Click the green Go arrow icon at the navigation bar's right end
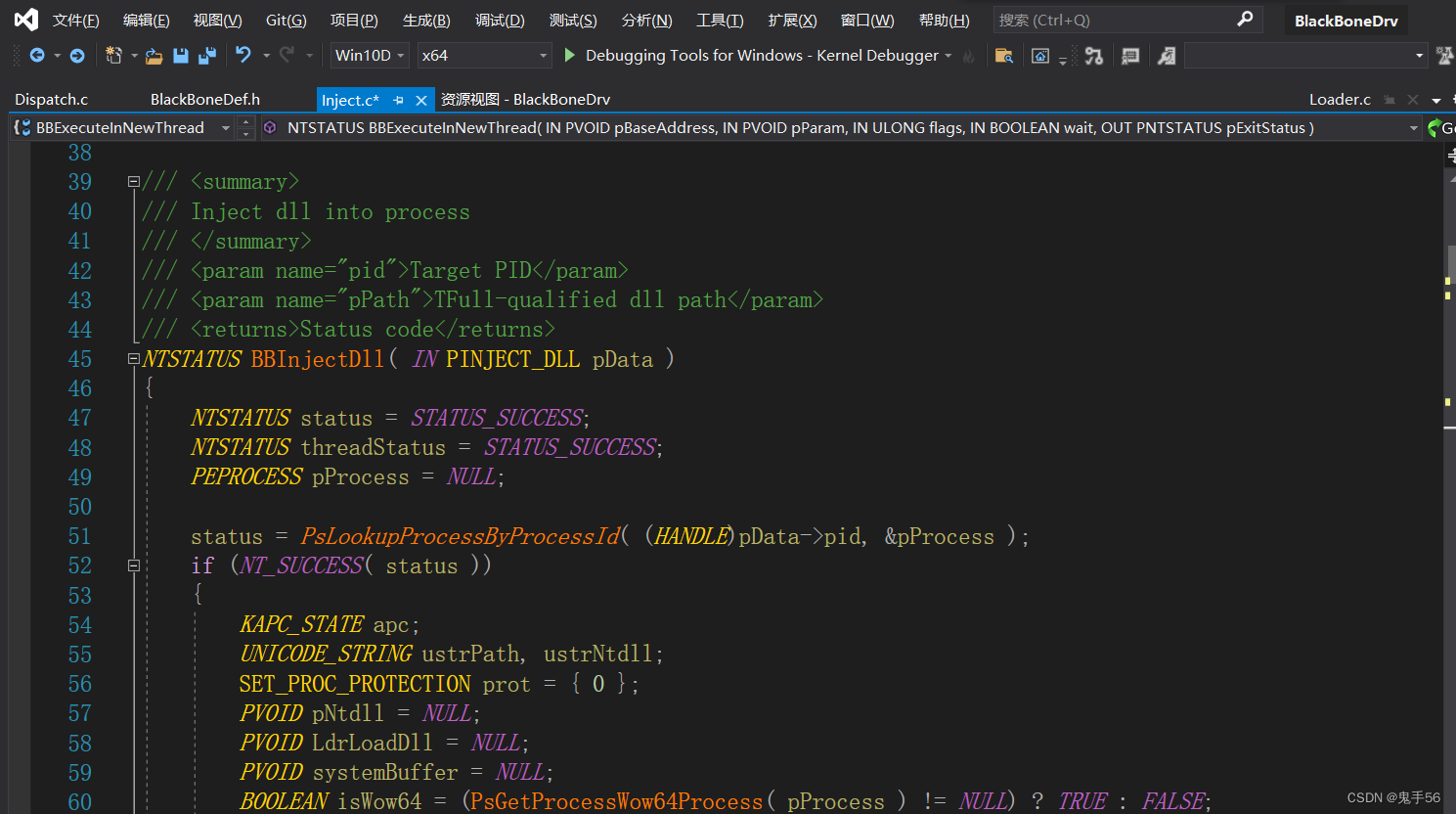Image resolution: width=1456 pixels, height=814 pixels. pyautogui.click(x=1434, y=127)
